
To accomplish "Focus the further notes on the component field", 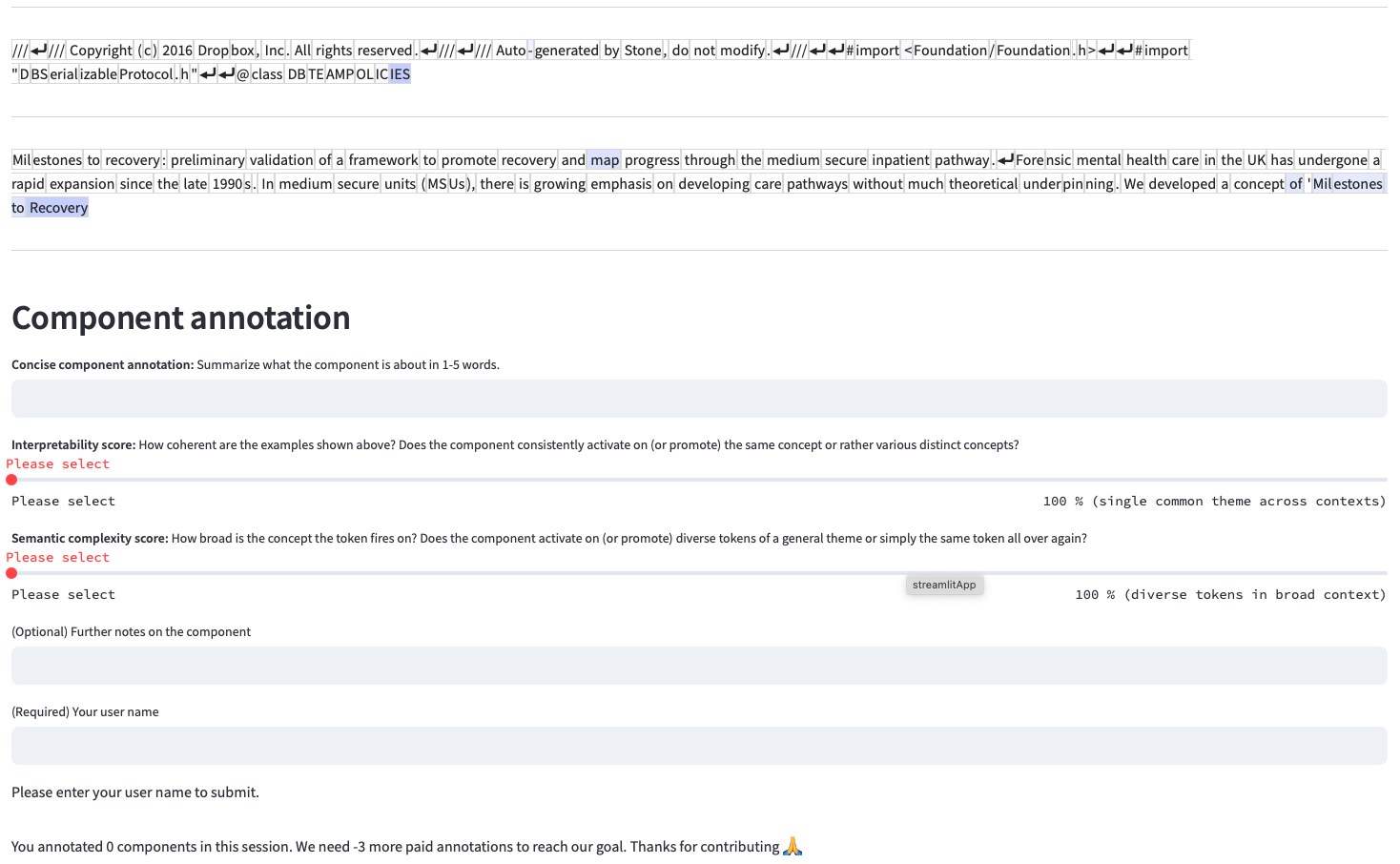I will 699,666.
